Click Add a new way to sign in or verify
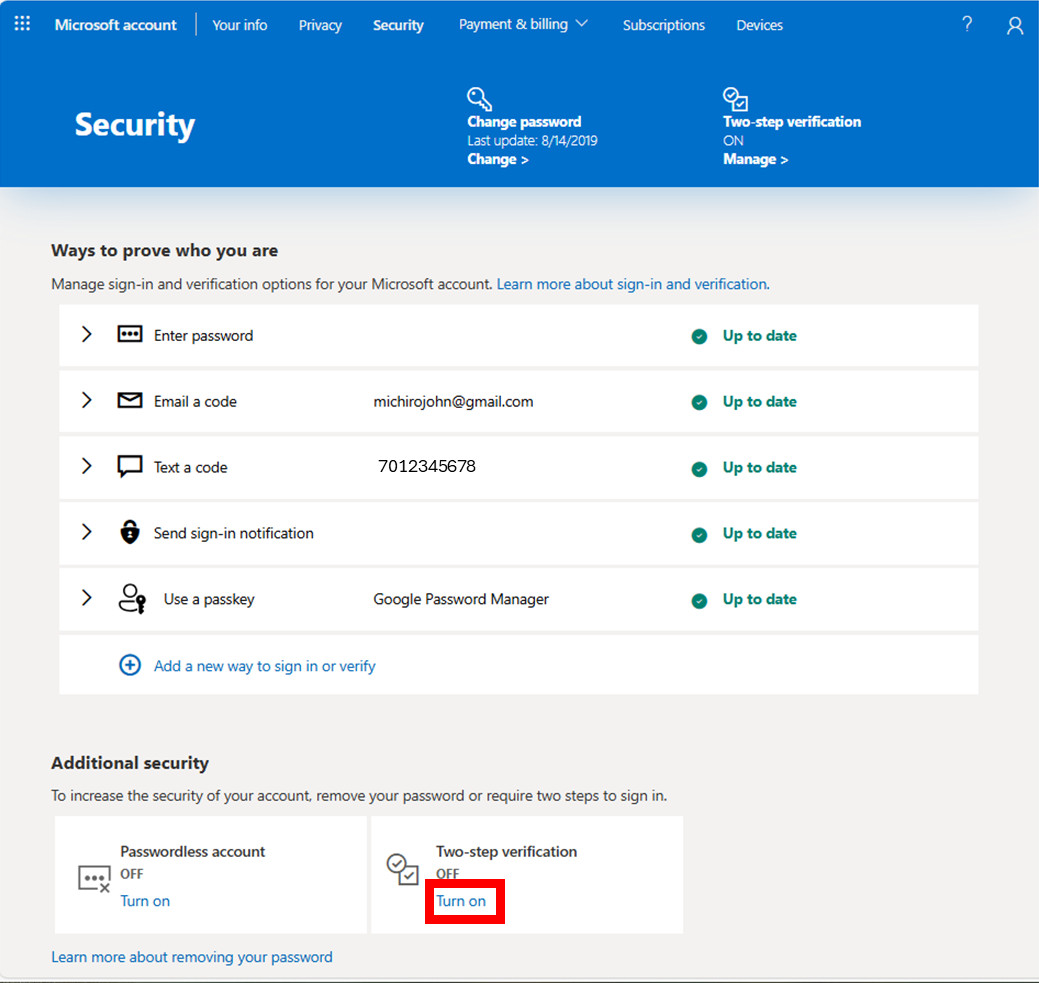Screen dimensions: 1039x983 [264, 665]
